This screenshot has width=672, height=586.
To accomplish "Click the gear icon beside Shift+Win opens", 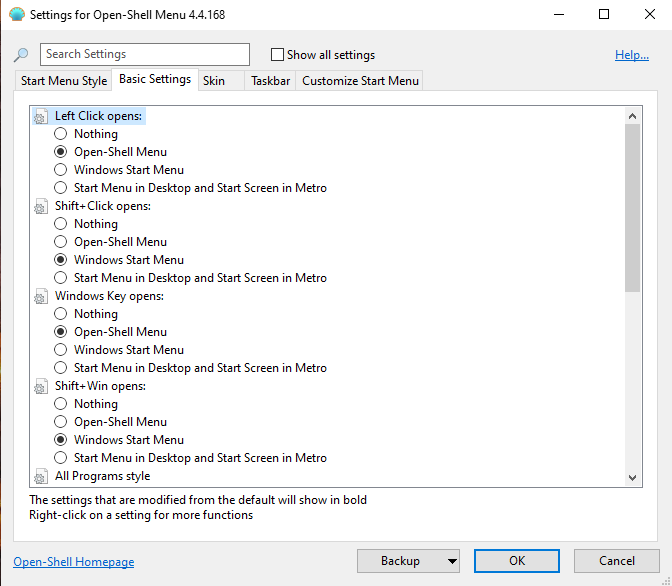I will tap(40, 387).
